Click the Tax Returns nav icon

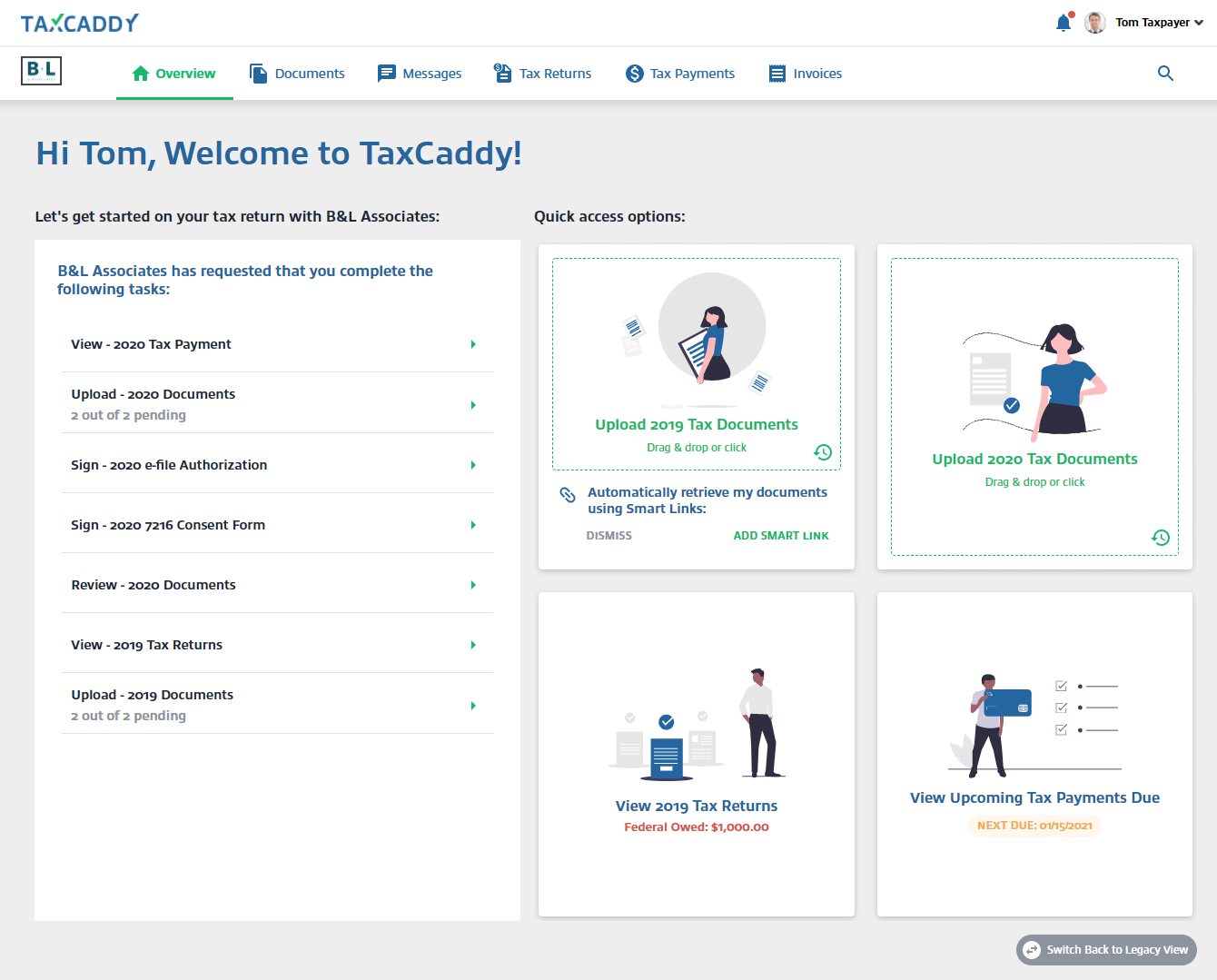click(x=502, y=73)
